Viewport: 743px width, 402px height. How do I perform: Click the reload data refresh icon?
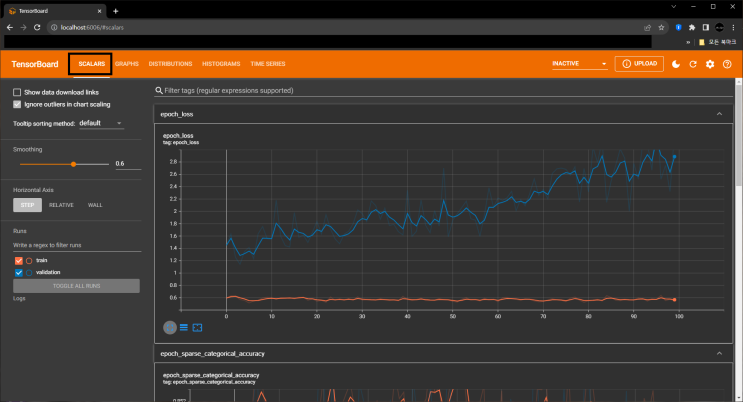click(x=693, y=64)
